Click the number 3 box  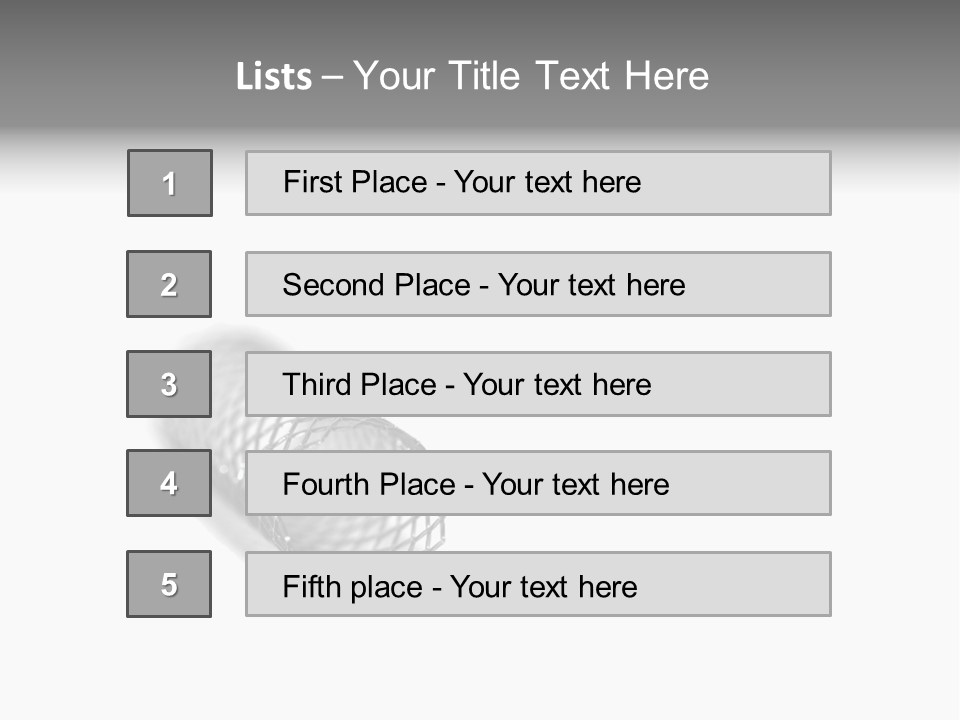(x=169, y=384)
